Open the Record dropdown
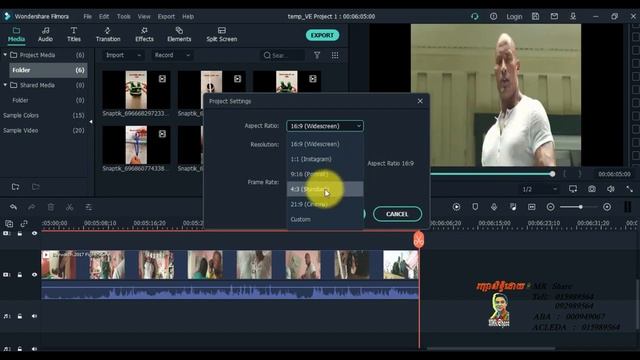Image resolution: width=640 pixels, height=360 pixels. click(x=171, y=55)
